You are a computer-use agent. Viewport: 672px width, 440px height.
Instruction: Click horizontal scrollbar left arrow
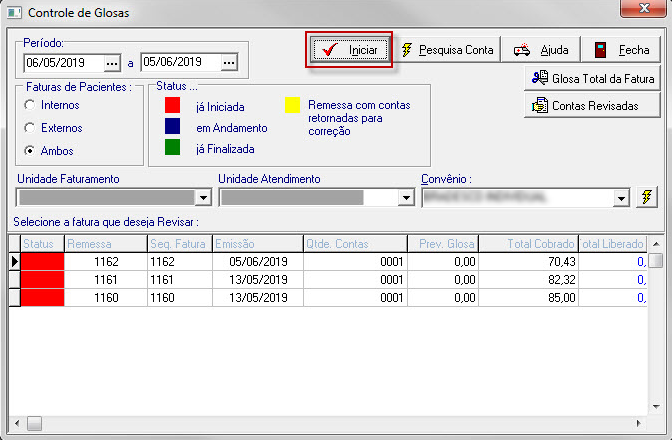tap(17, 424)
